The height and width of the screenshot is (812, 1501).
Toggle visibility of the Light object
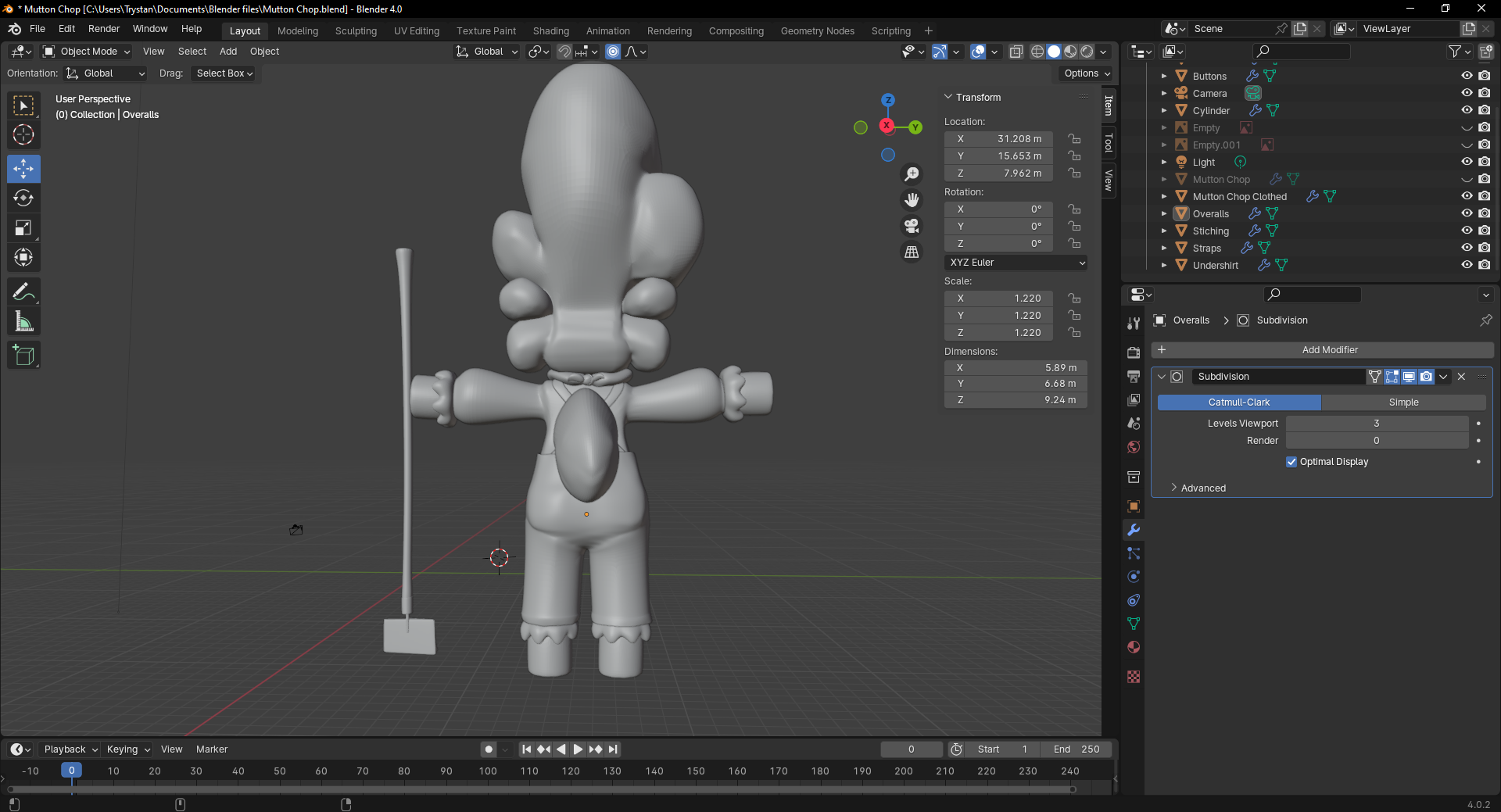coord(1467,162)
